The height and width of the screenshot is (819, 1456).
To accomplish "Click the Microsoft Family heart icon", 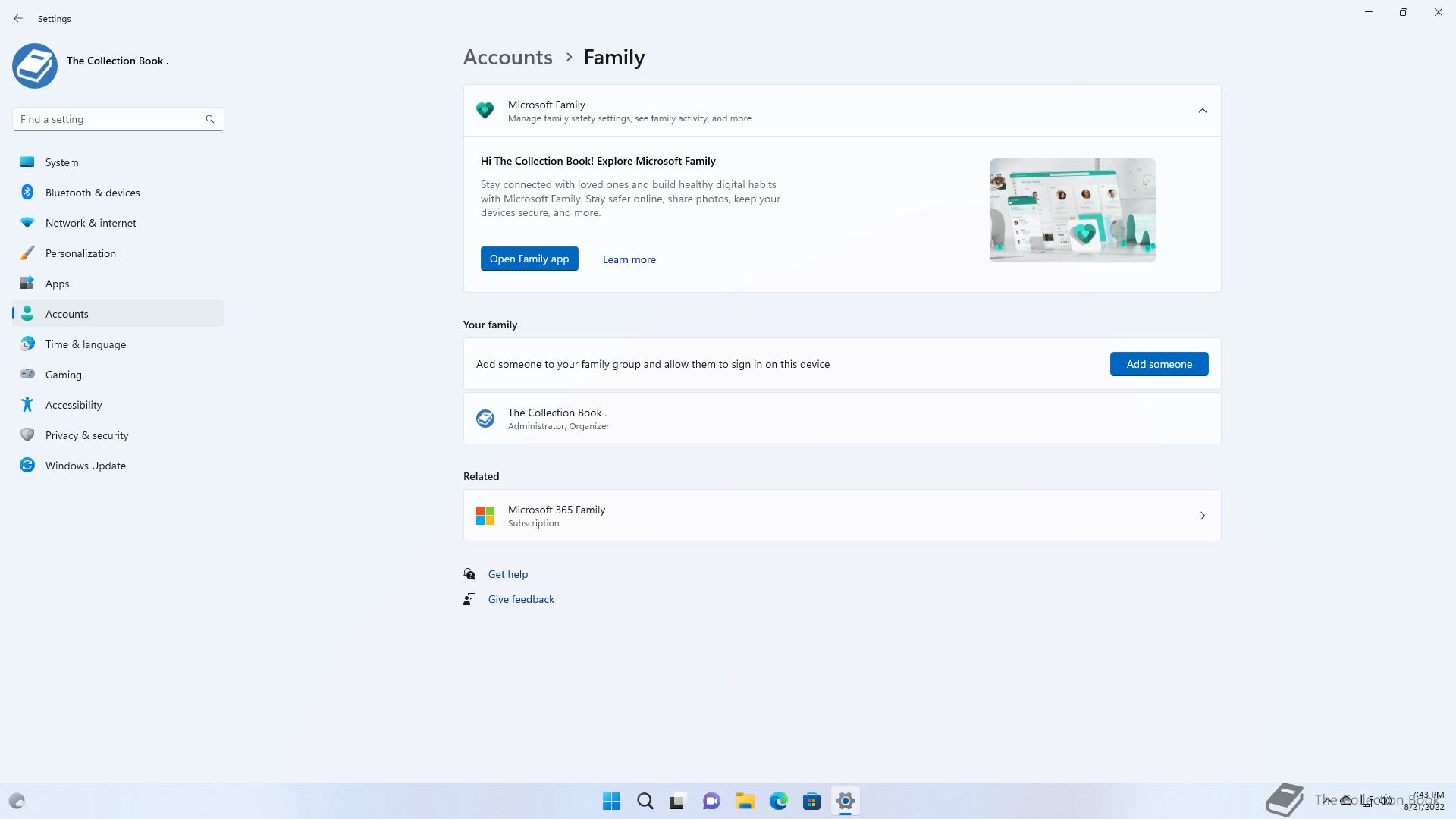I will coord(485,111).
